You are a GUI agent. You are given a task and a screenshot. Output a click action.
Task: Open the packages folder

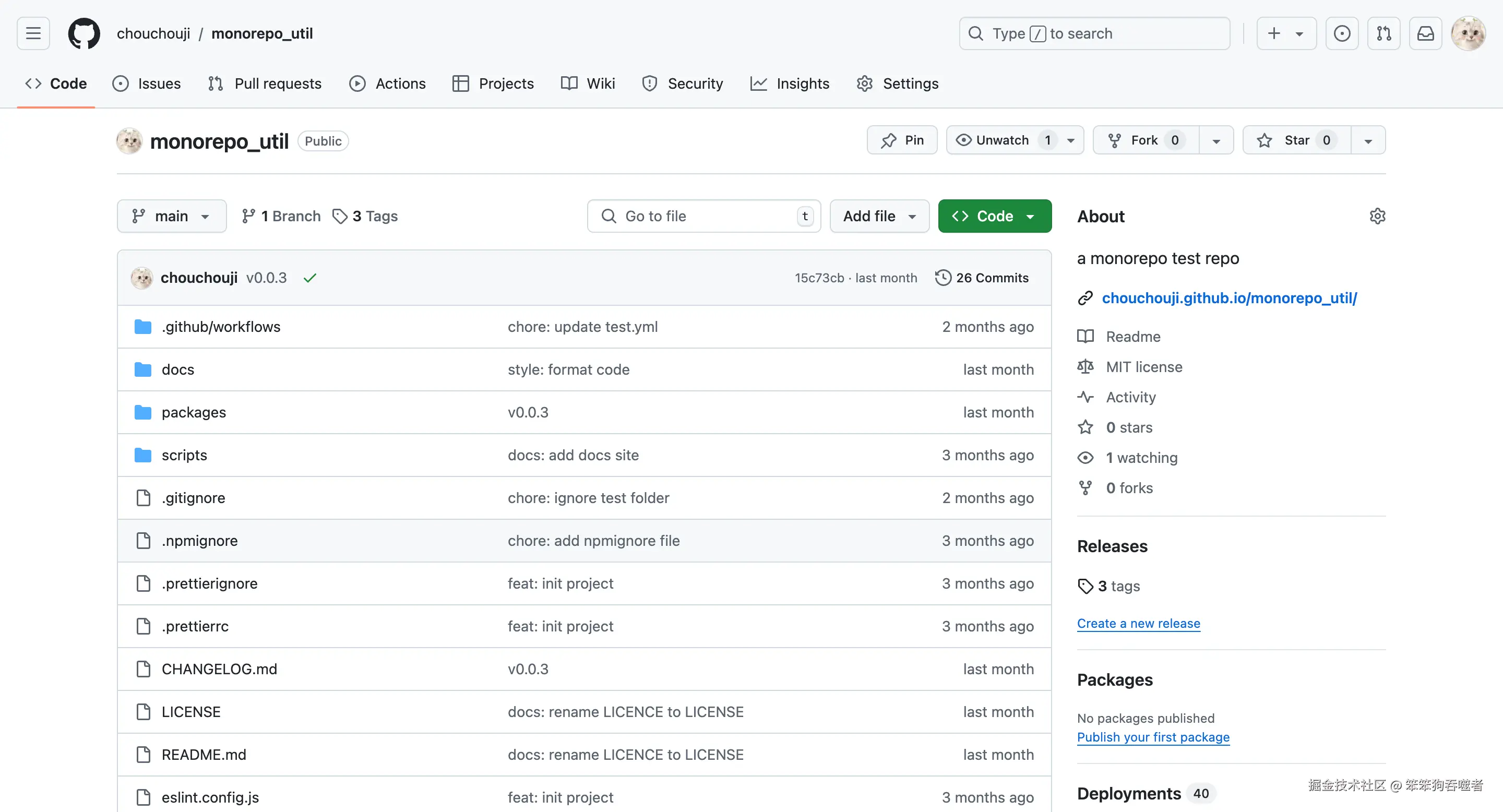tap(194, 412)
